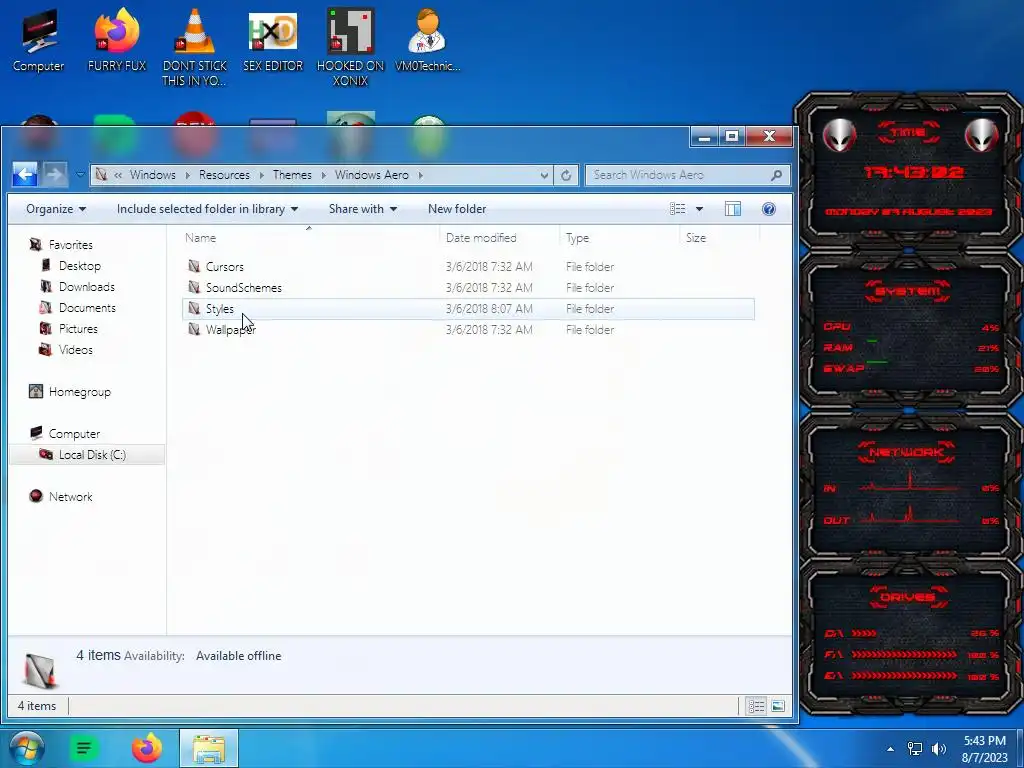The height and width of the screenshot is (768, 1024).
Task: Click the Windows Aero breadcrumb segment
Action: click(x=372, y=175)
